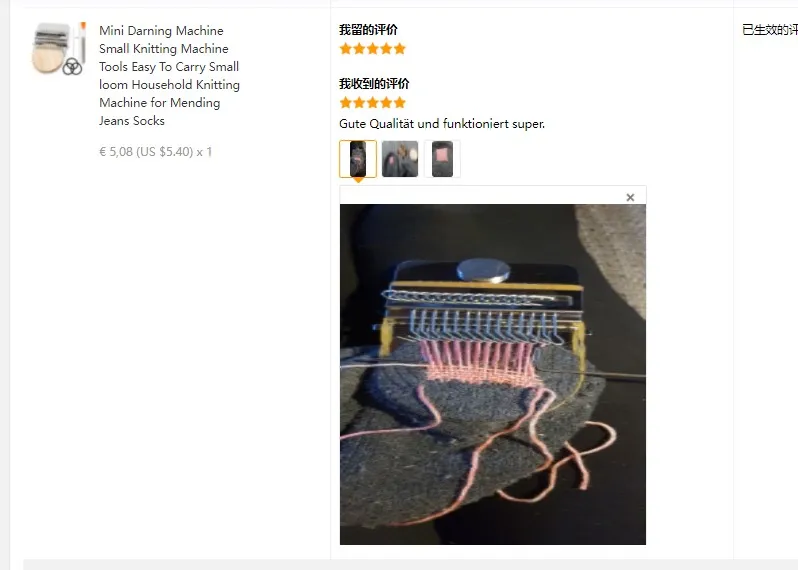Click second star under 我留的评价
Image resolution: width=798 pixels, height=570 pixels.
(359, 49)
